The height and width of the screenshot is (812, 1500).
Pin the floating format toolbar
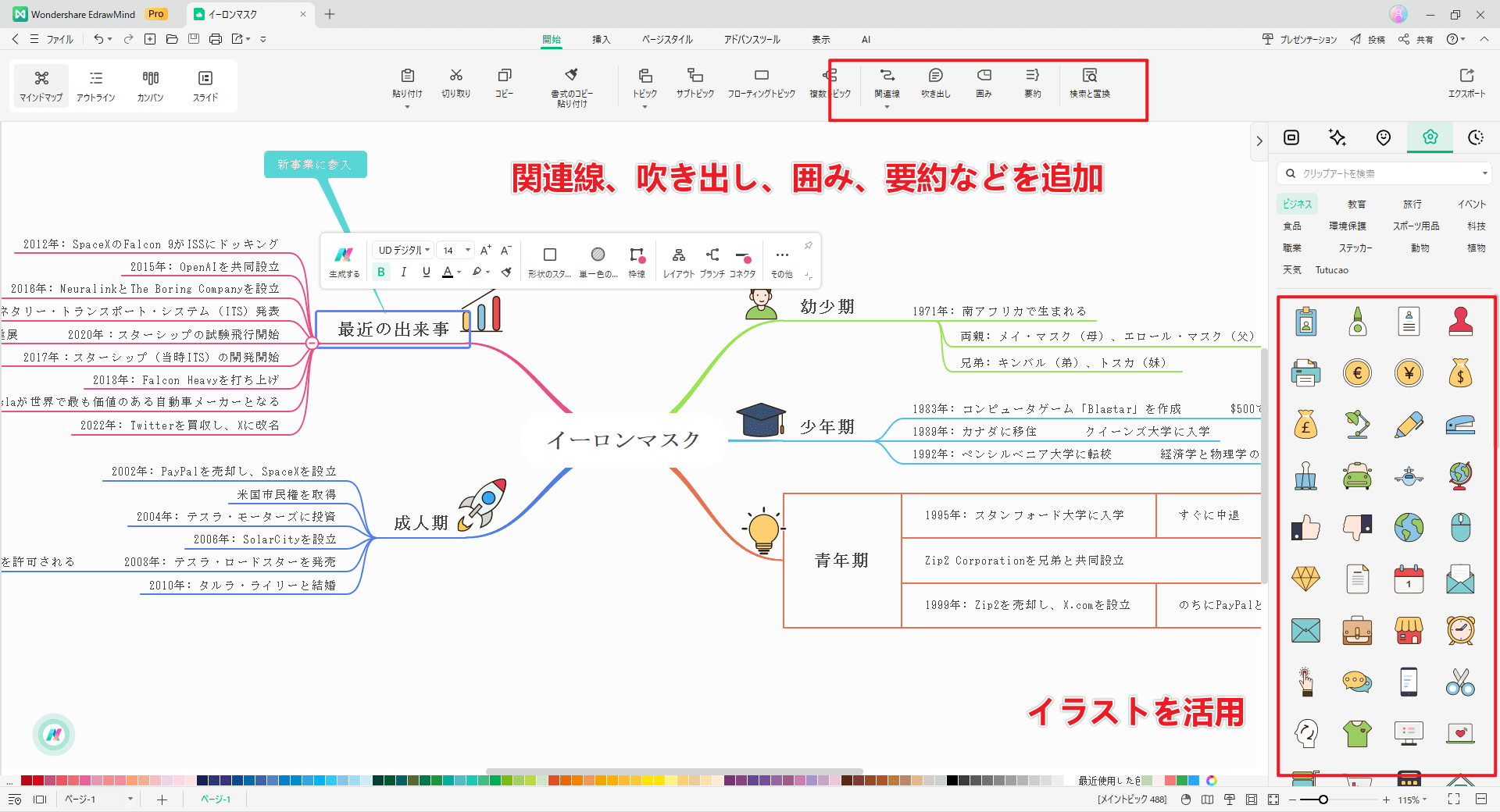[x=809, y=245]
